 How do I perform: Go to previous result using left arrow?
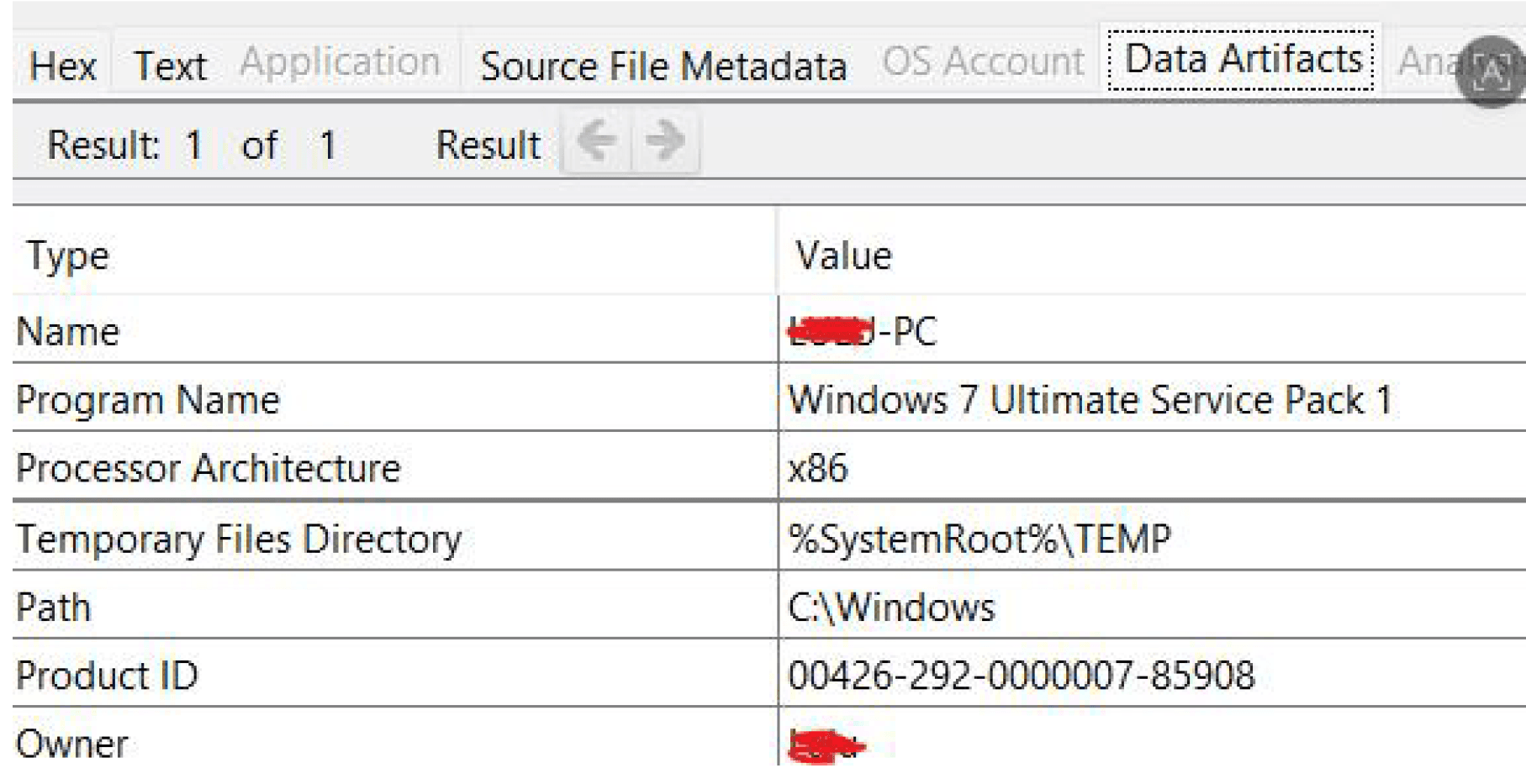click(x=596, y=144)
